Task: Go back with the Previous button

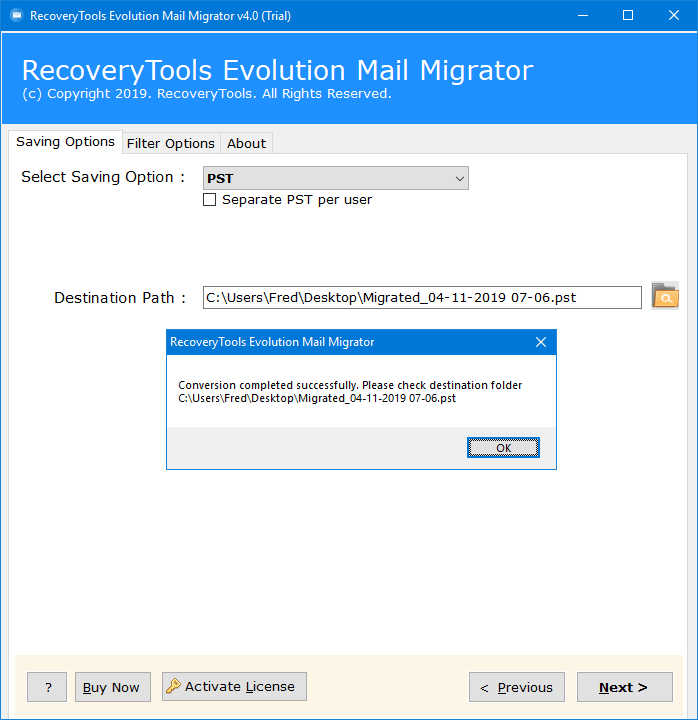Action: coord(517,687)
